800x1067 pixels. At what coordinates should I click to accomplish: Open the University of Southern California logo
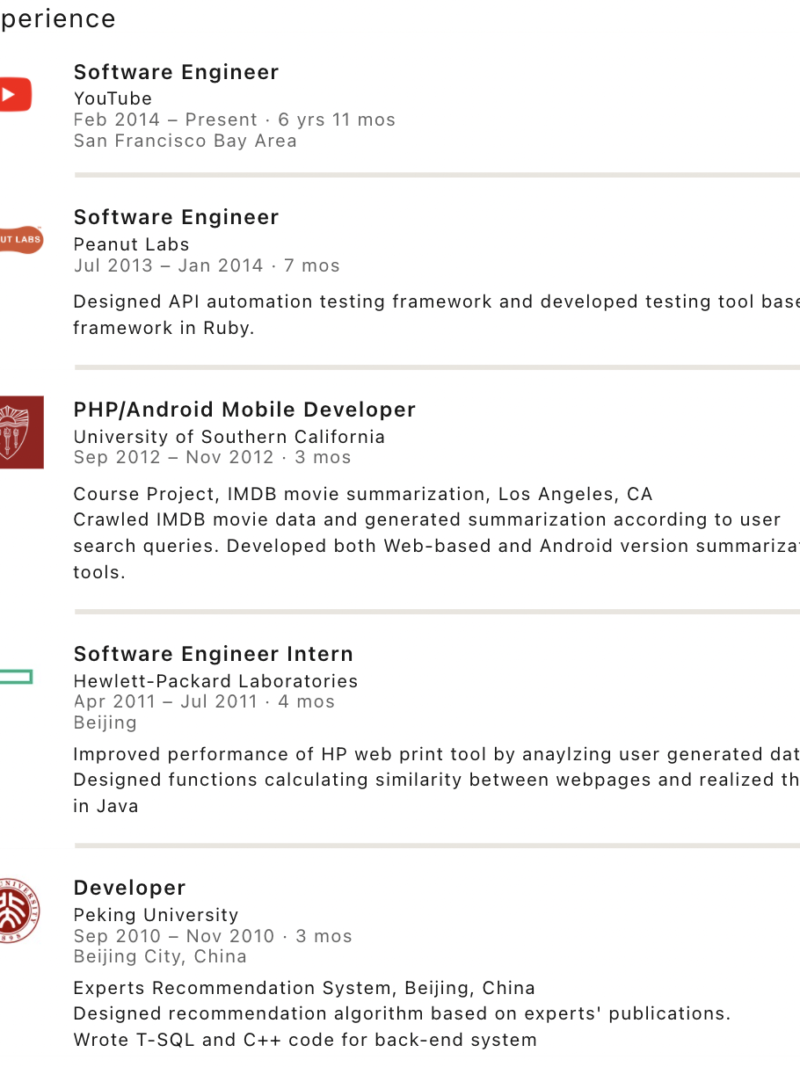coord(20,432)
